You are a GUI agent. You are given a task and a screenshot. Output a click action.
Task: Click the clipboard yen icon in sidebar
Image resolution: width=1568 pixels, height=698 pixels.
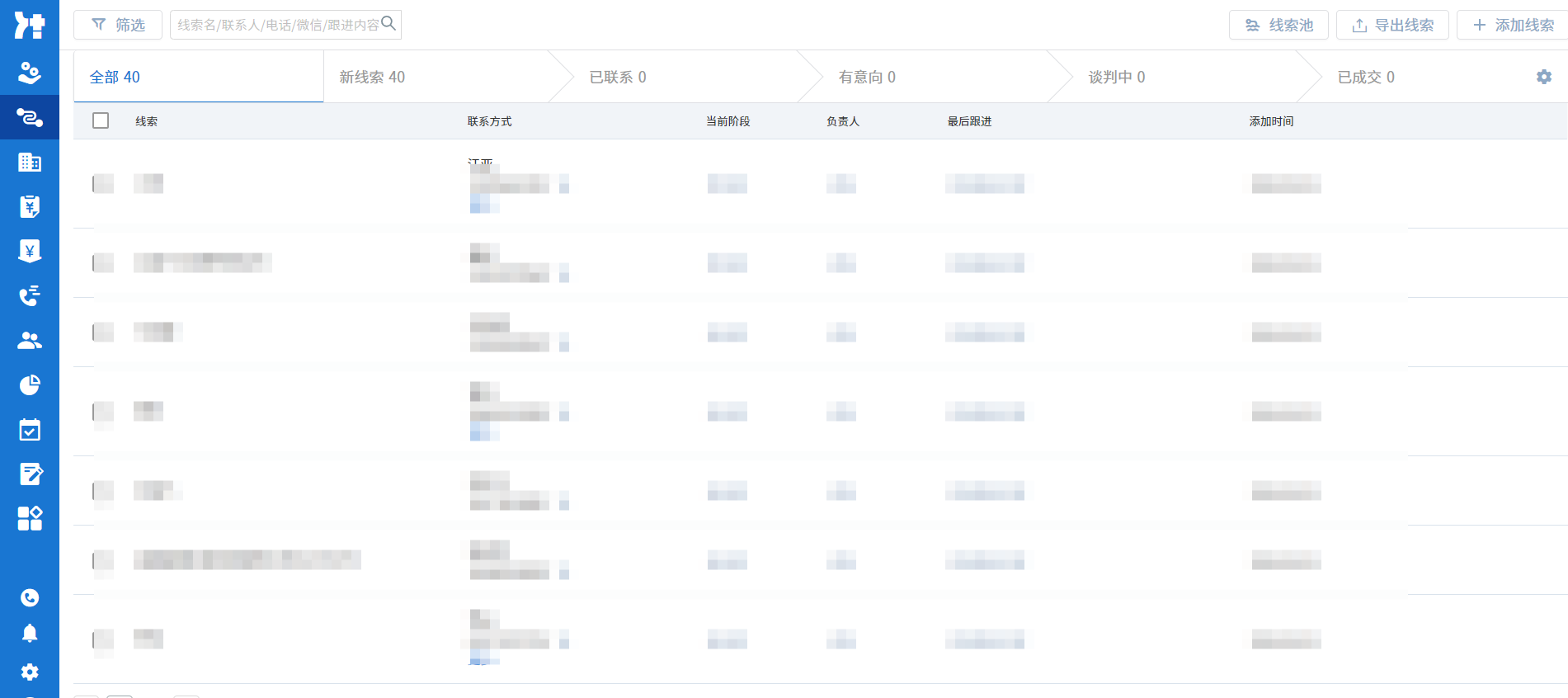(x=30, y=206)
